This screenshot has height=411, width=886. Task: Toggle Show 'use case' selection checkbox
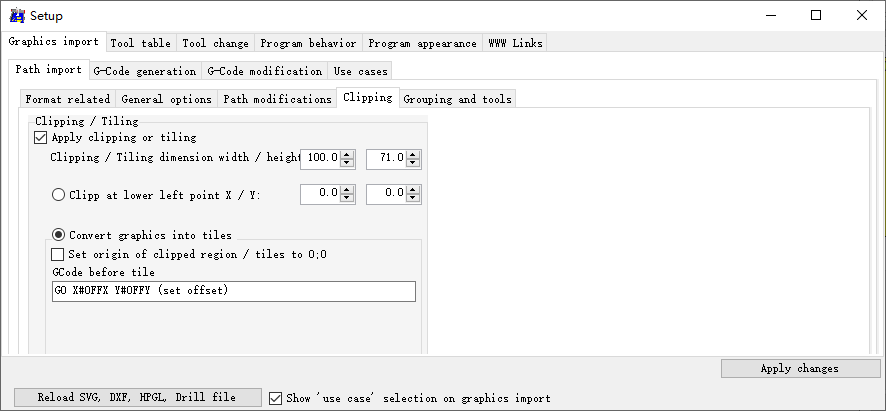coord(276,398)
